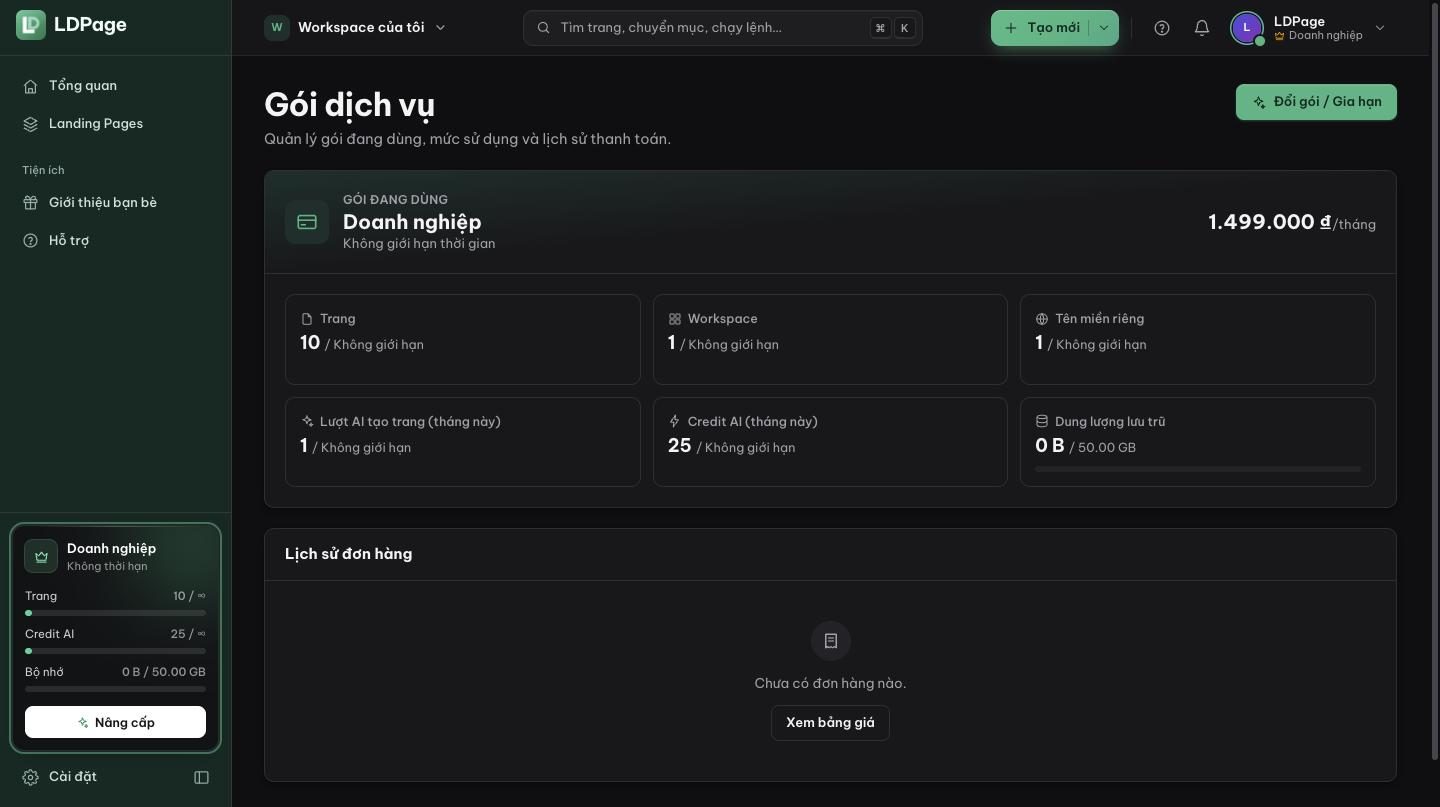Collapse sidebar using the panel icon
The height and width of the screenshot is (807, 1440).
pos(201,777)
